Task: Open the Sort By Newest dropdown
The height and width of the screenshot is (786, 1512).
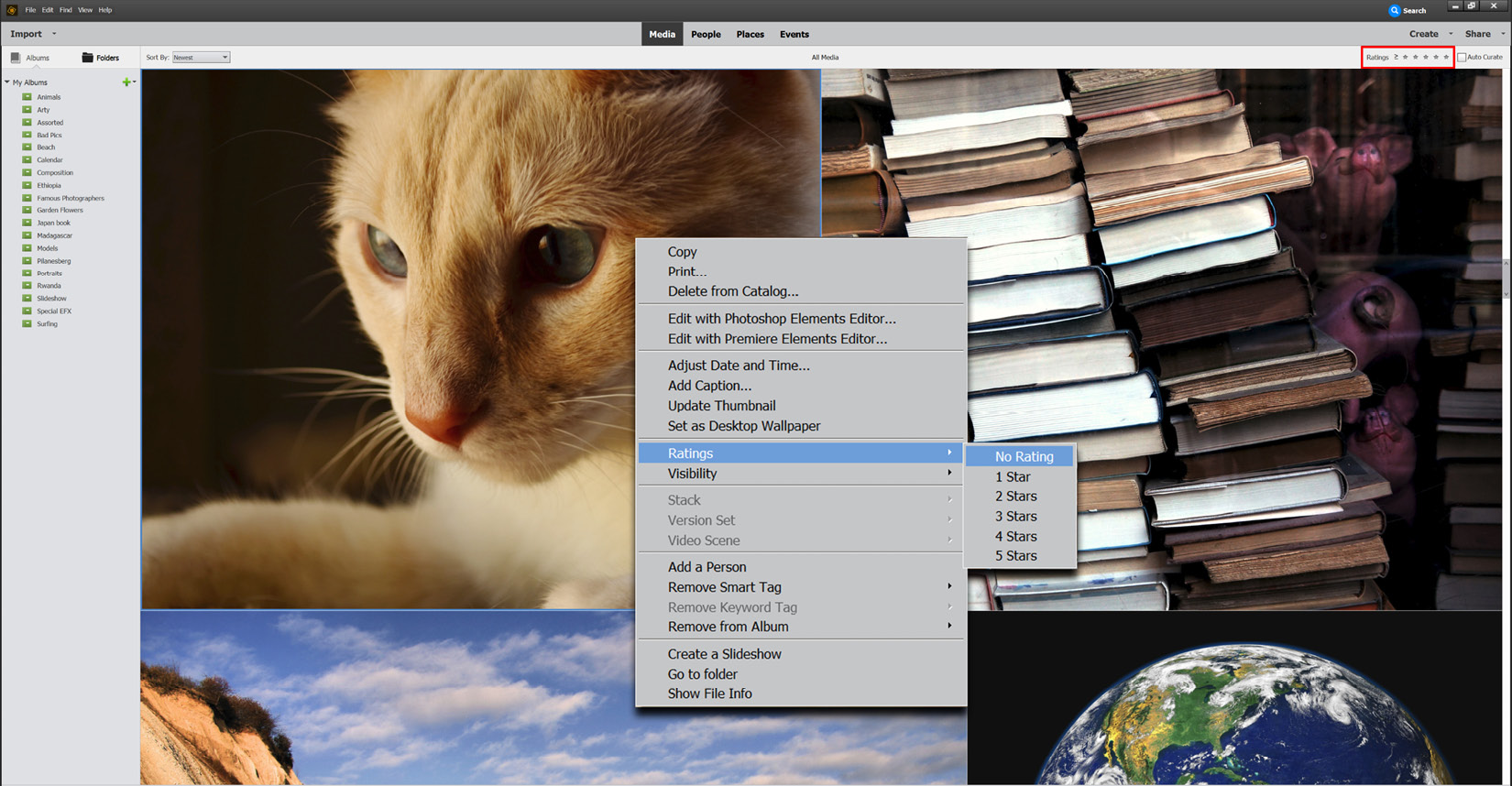Action: click(x=201, y=57)
